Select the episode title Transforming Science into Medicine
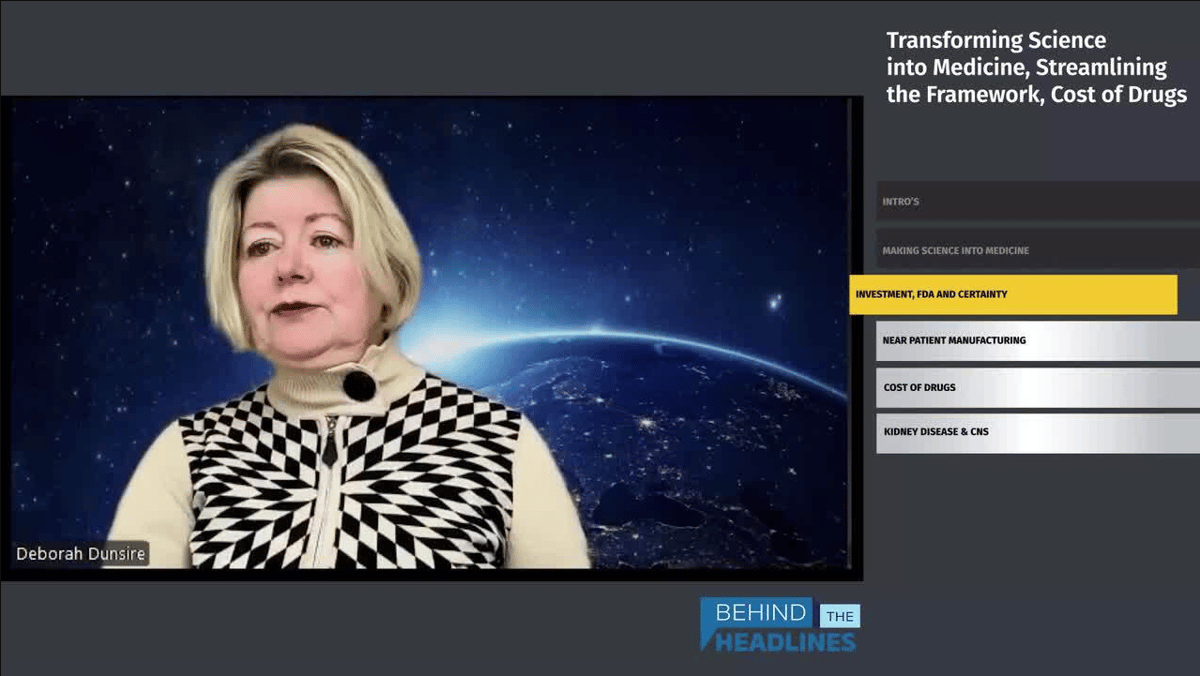The height and width of the screenshot is (676, 1200). tap(1037, 66)
